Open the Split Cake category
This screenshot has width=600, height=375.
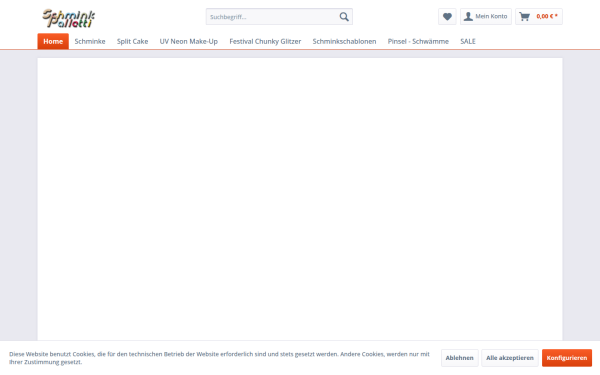(132, 41)
